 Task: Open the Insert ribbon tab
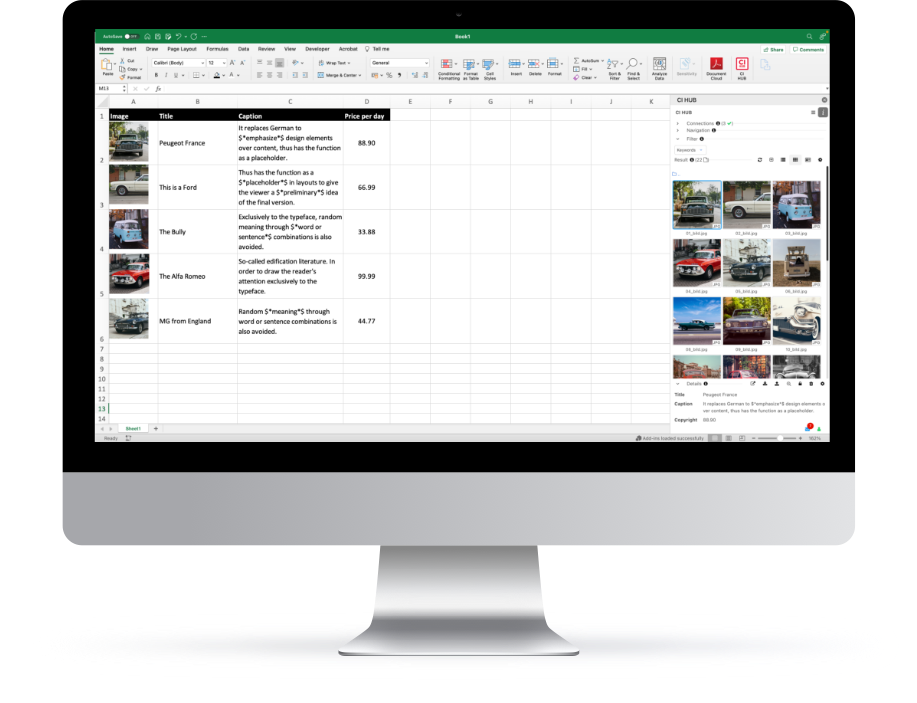129,49
